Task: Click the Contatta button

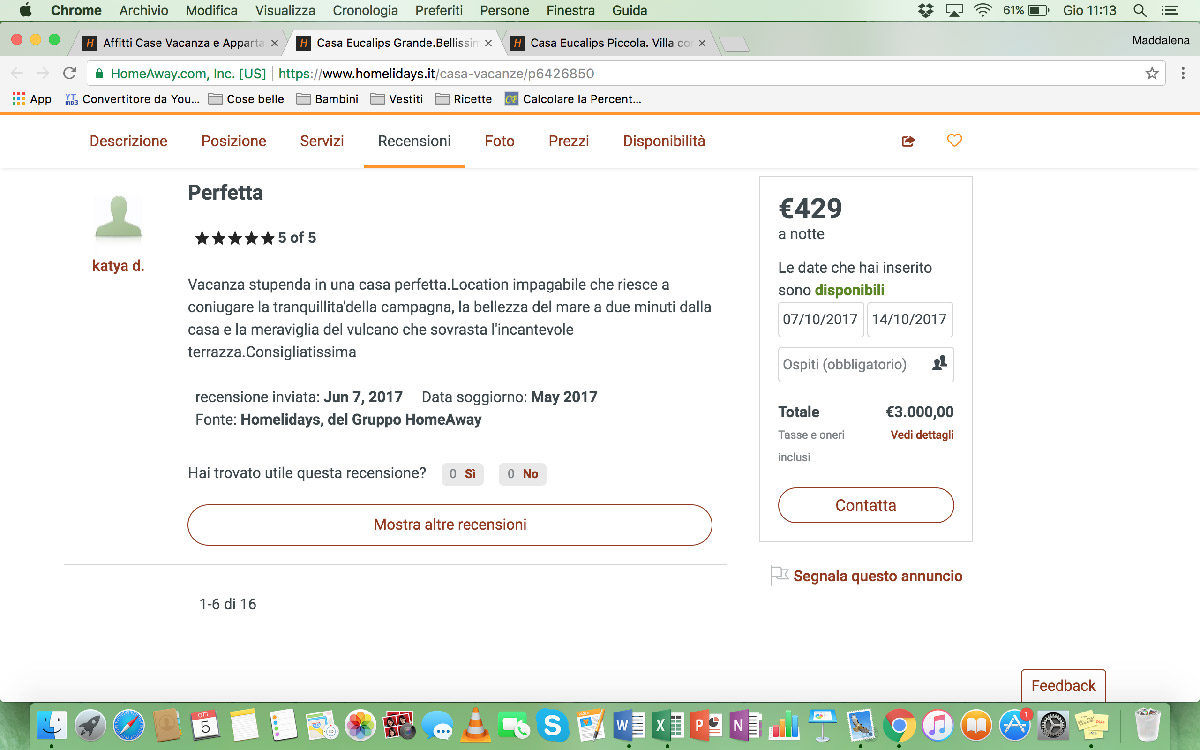Action: tap(866, 505)
